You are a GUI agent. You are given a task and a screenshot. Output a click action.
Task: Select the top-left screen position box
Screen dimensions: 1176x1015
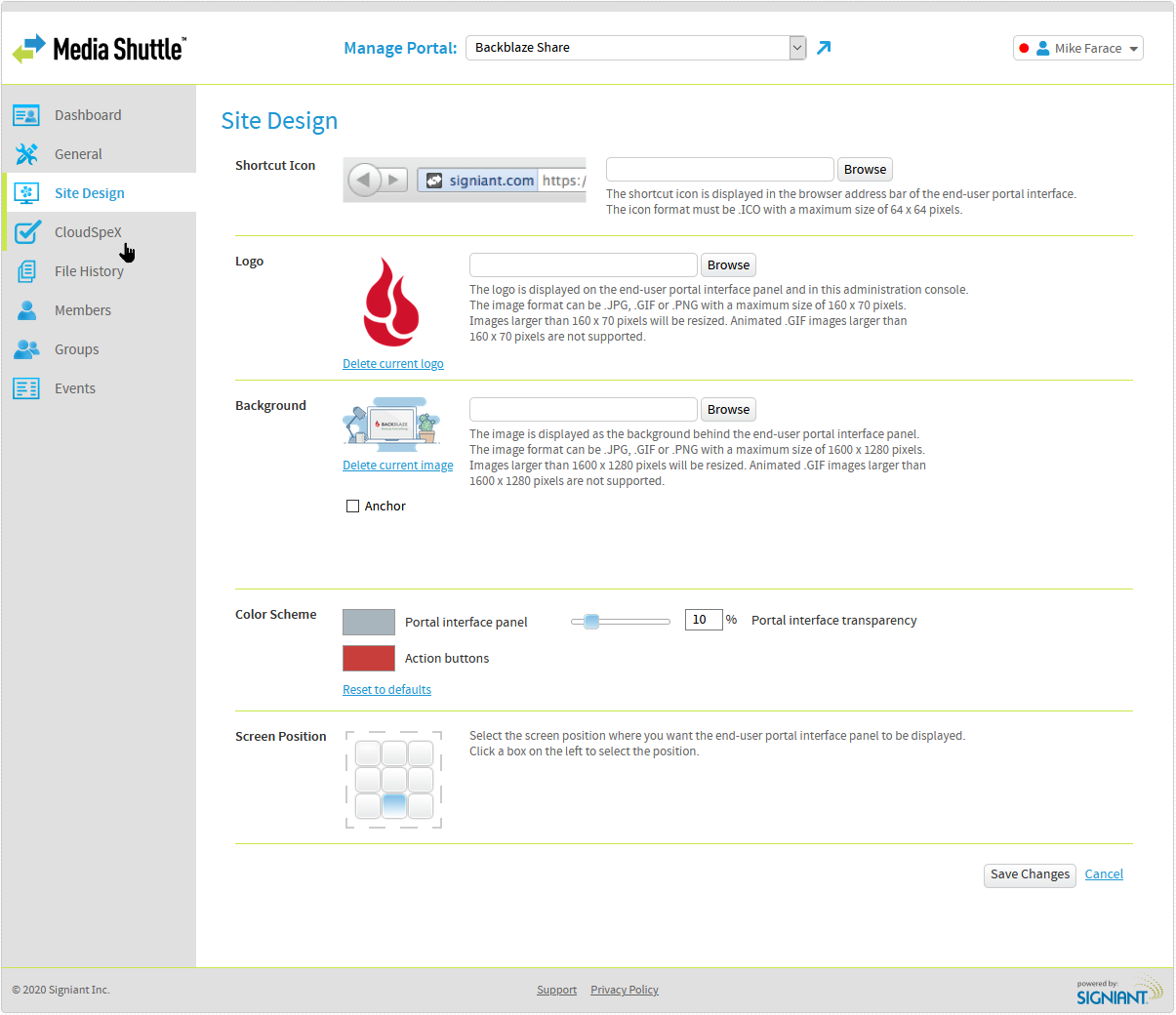[368, 753]
